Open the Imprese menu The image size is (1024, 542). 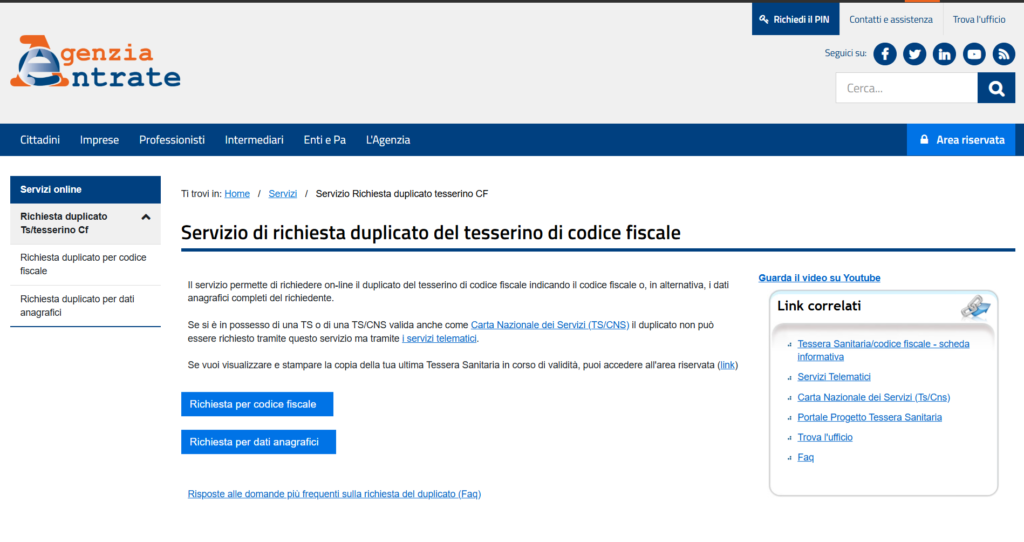(x=99, y=140)
